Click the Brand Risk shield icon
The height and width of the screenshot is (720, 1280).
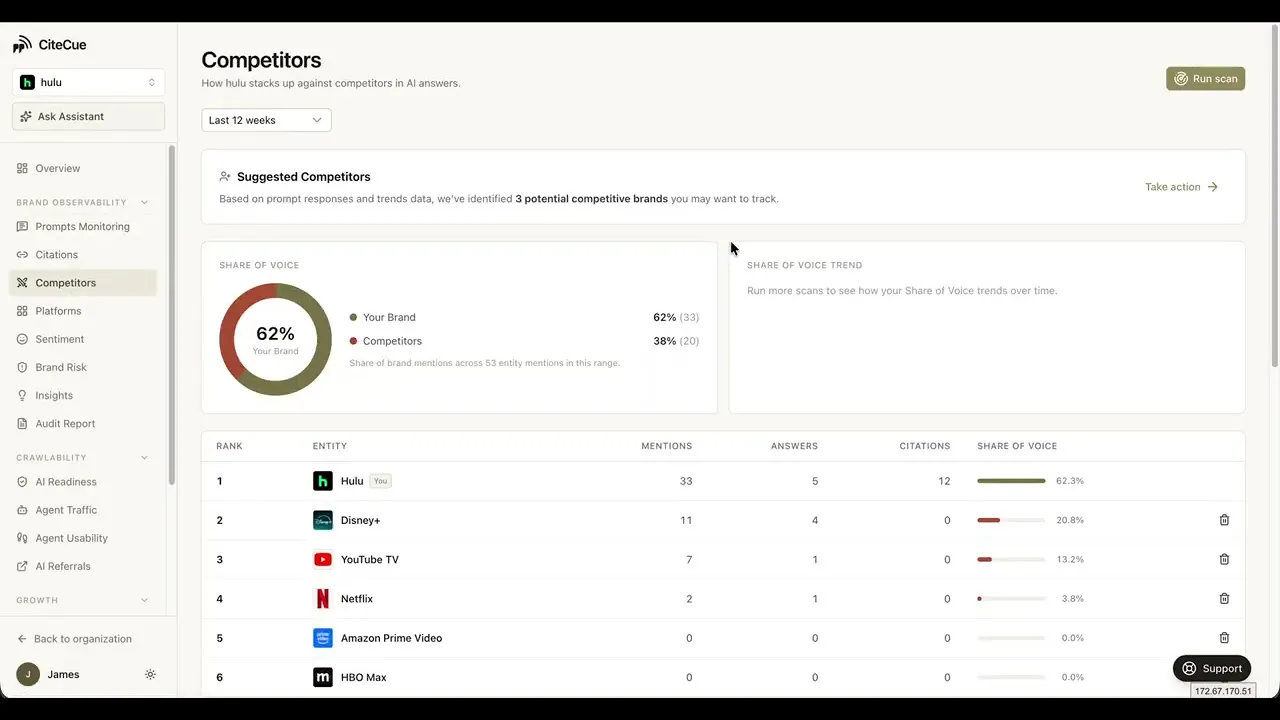coord(23,367)
